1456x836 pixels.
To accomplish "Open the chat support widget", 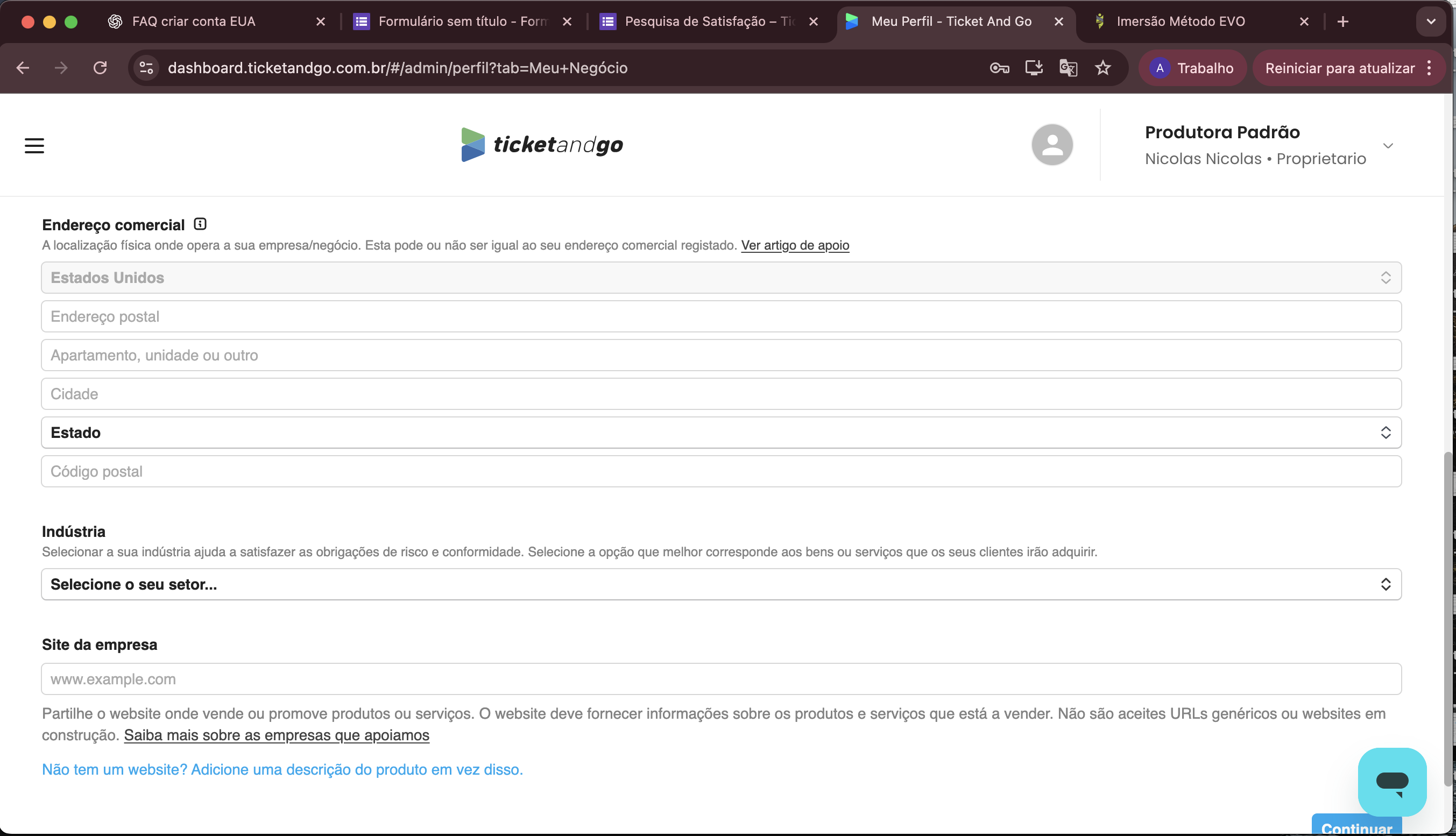I will point(1391,782).
